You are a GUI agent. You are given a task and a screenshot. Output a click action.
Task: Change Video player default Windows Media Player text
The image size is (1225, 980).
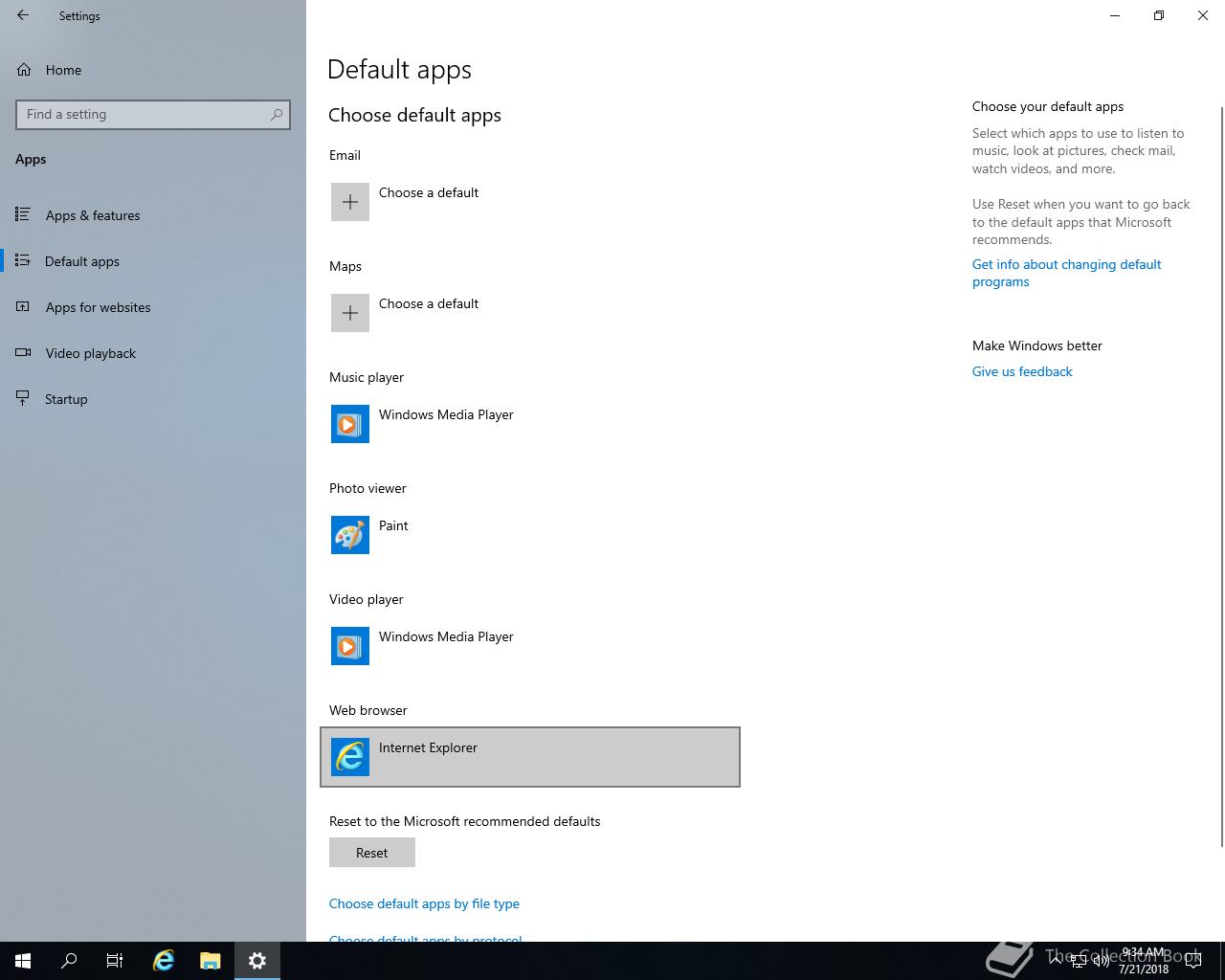click(446, 636)
